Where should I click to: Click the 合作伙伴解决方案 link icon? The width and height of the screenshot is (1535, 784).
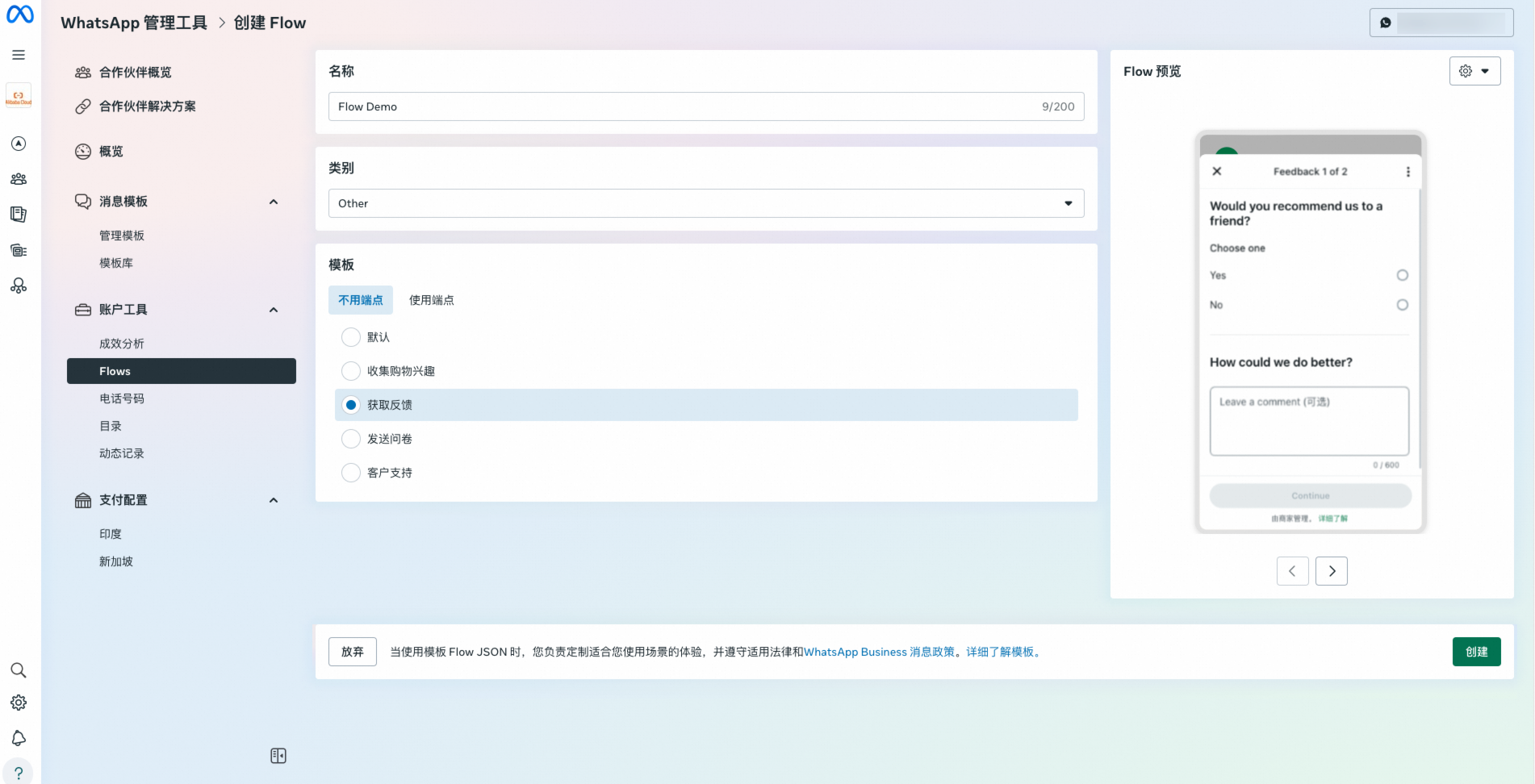pos(83,106)
